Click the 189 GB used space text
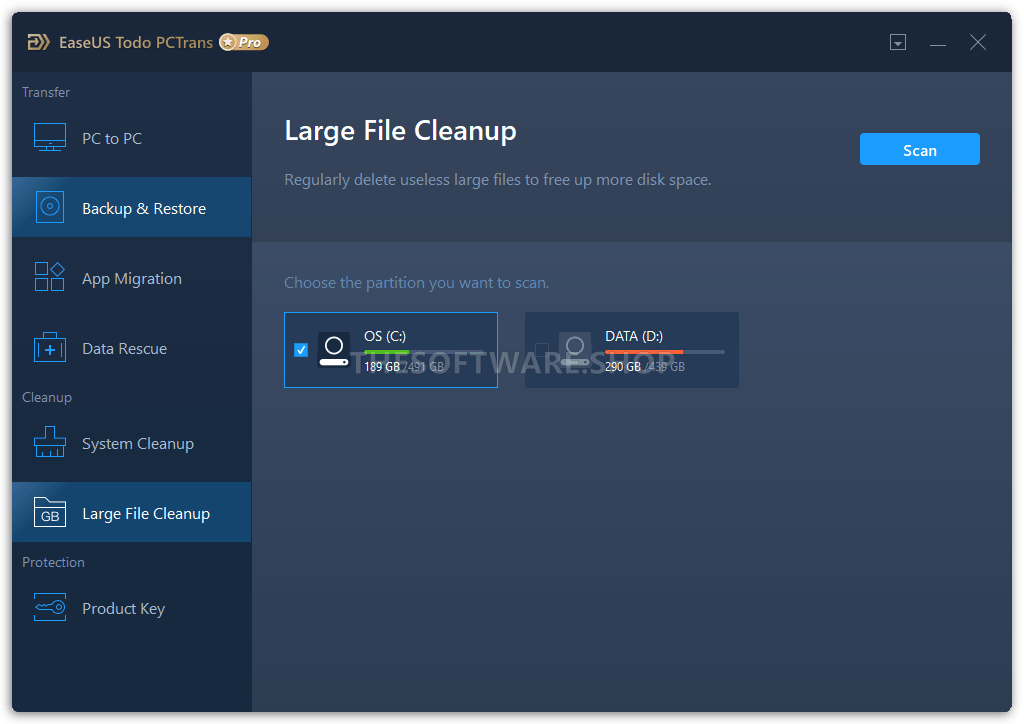1024x724 pixels. tap(382, 366)
